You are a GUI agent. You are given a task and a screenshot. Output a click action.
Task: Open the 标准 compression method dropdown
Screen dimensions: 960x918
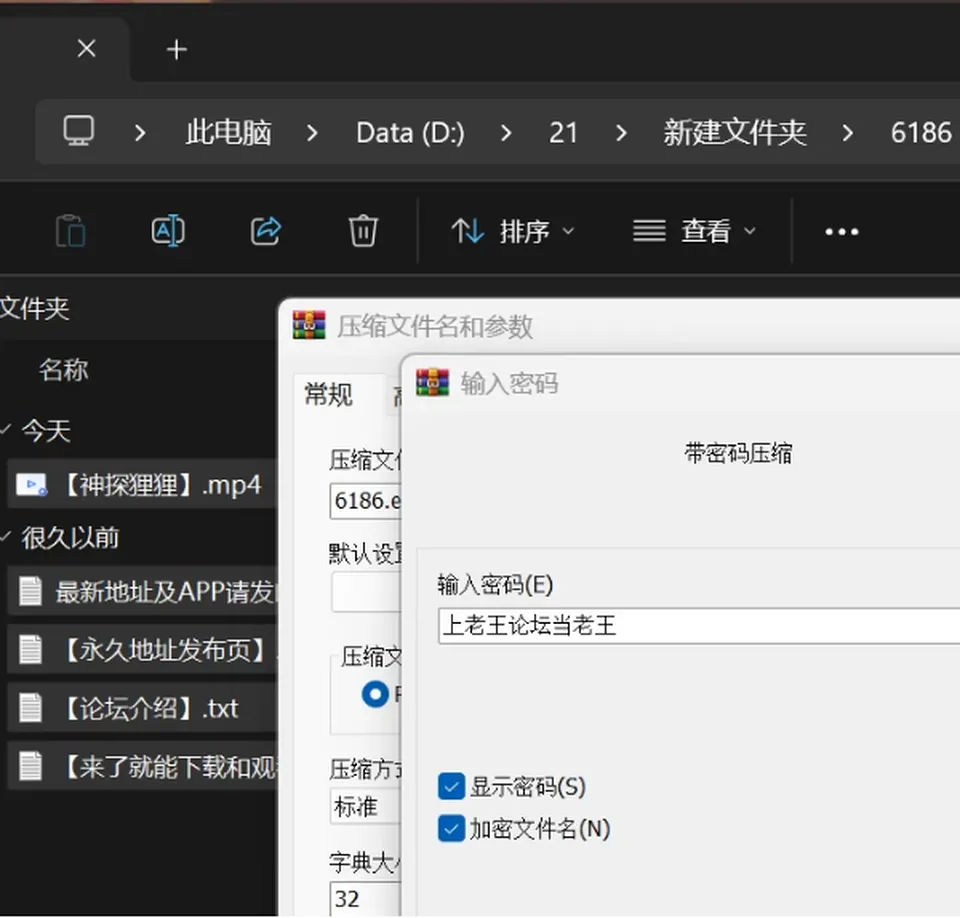[x=366, y=807]
